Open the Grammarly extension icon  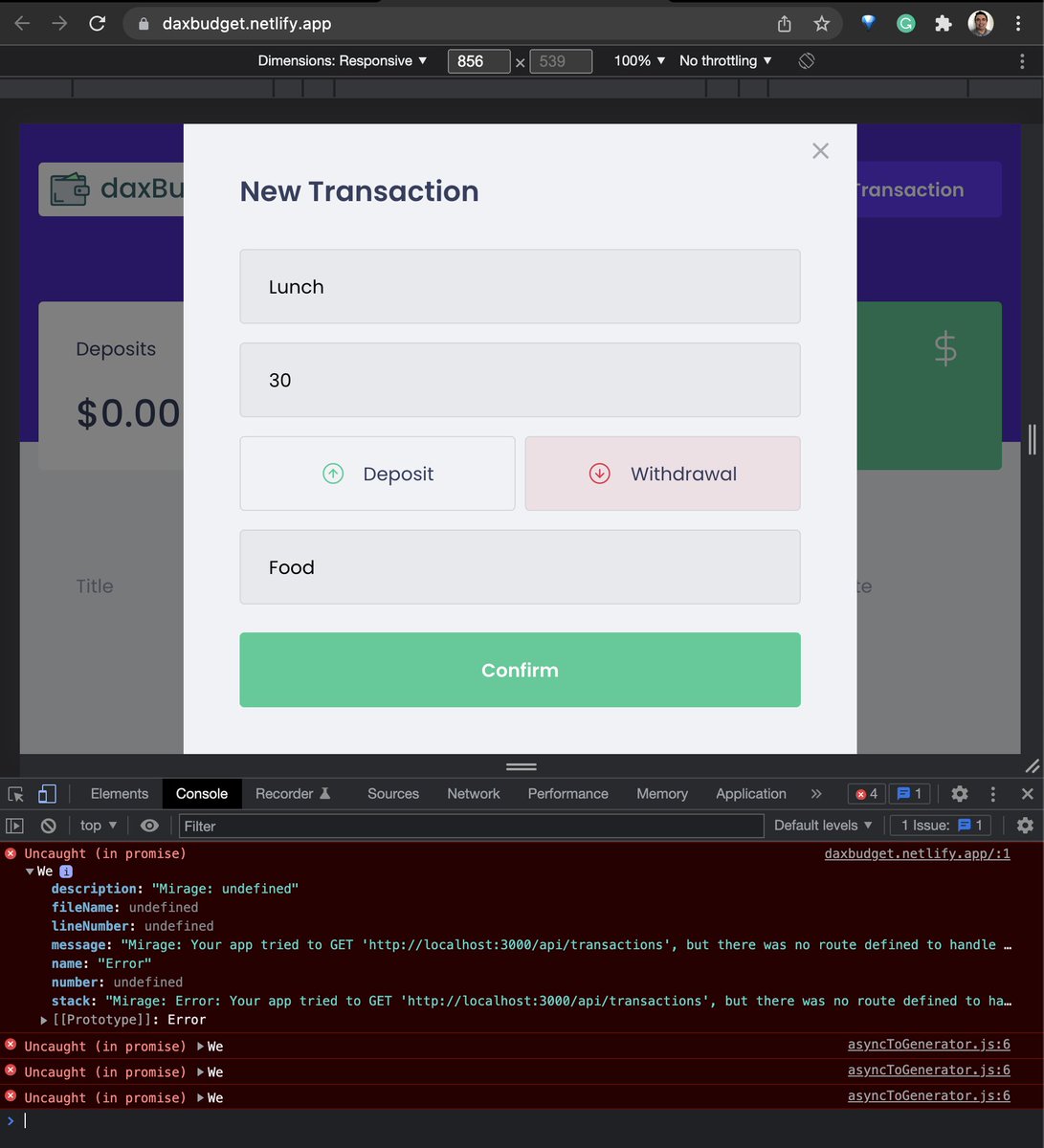pos(905,24)
